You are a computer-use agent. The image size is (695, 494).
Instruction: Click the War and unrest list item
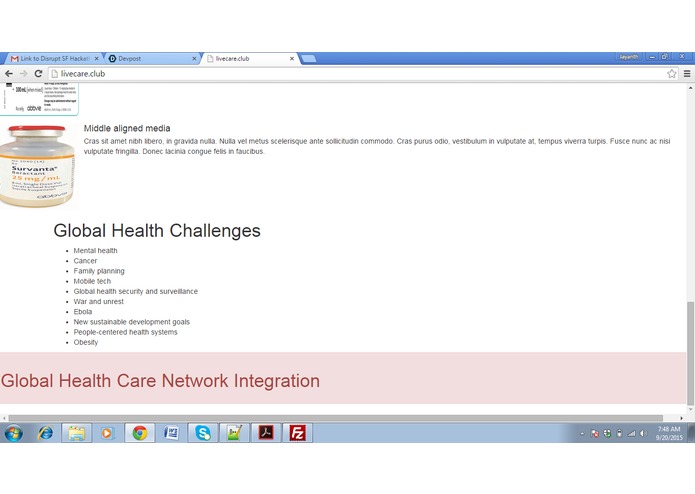coord(98,301)
